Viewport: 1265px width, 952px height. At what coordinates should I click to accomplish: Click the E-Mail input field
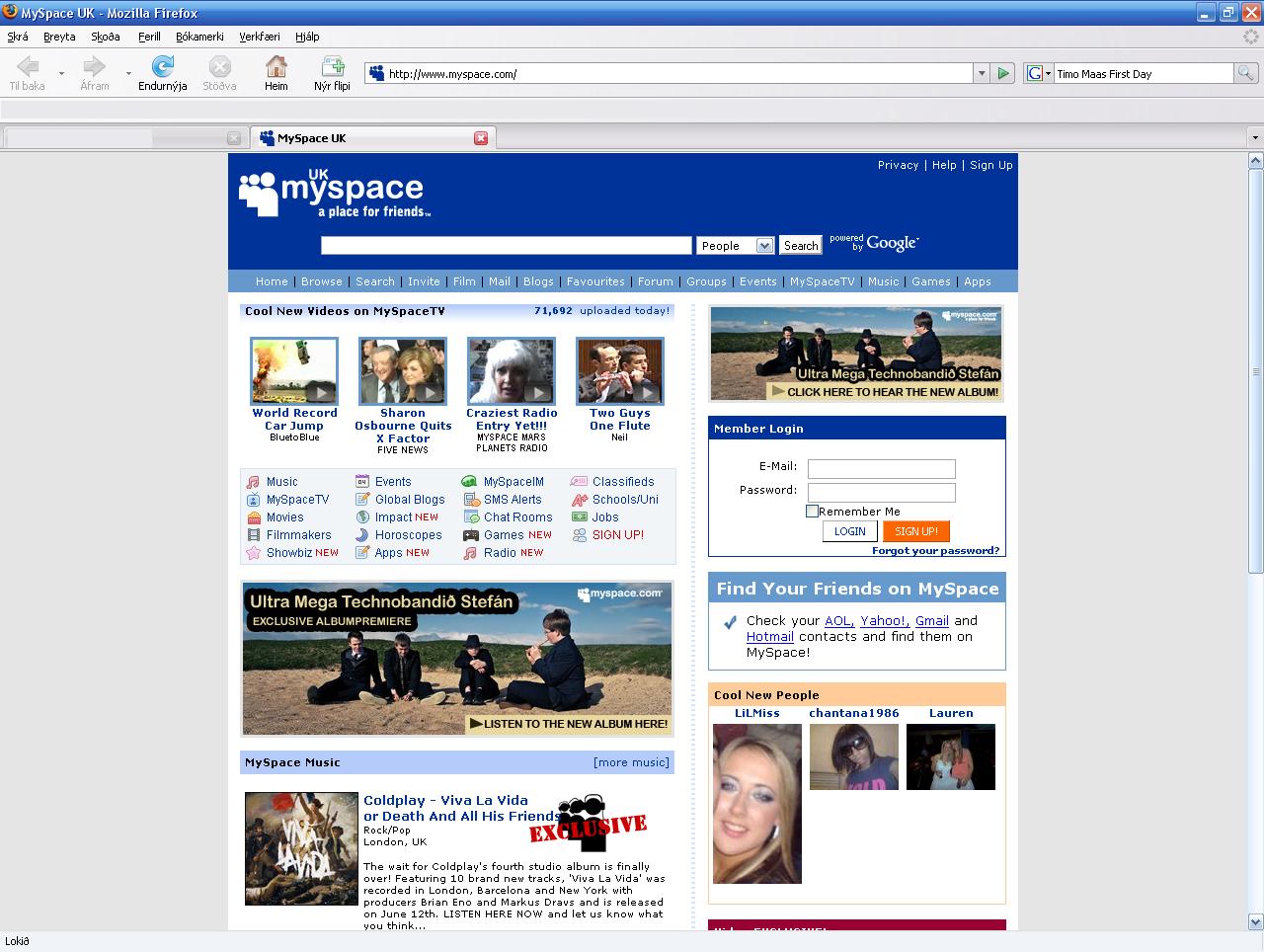(881, 469)
